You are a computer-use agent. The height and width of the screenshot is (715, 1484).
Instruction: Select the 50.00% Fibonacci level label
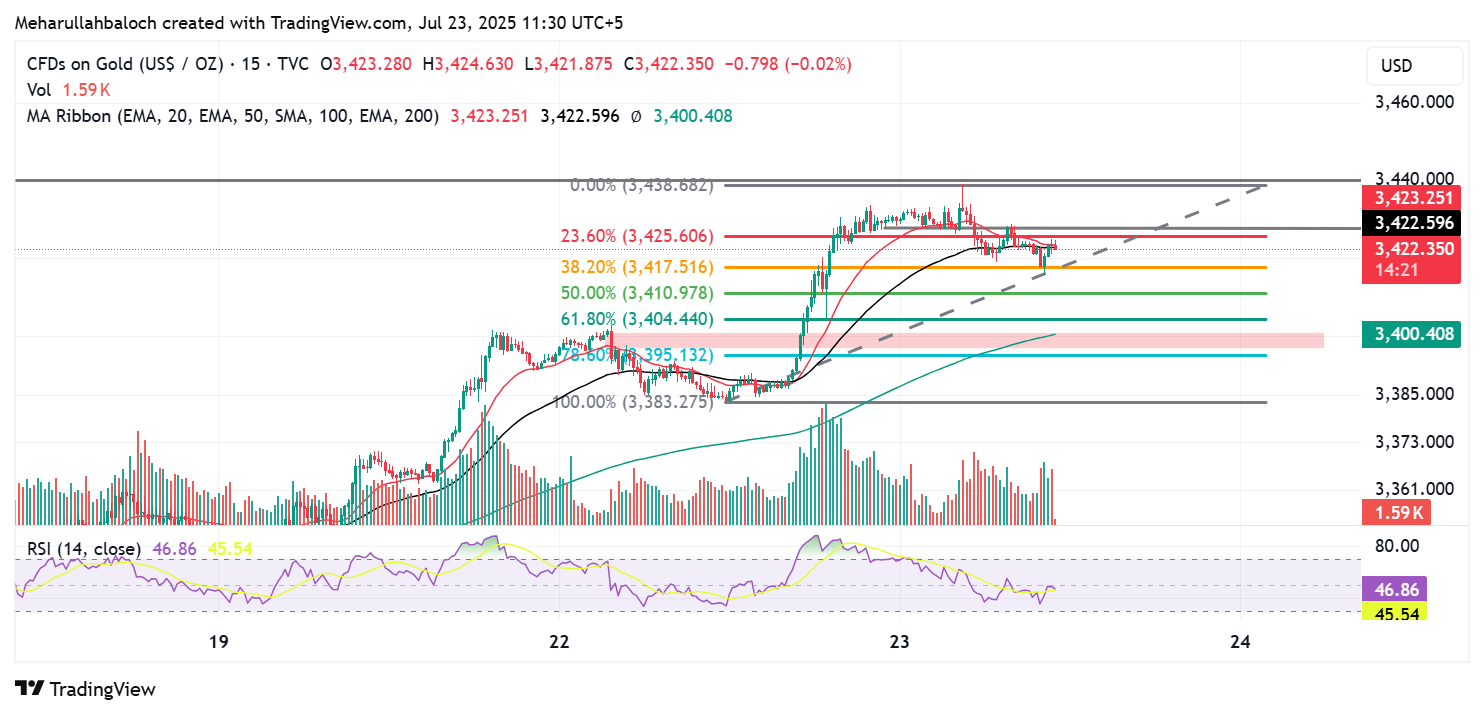637,293
